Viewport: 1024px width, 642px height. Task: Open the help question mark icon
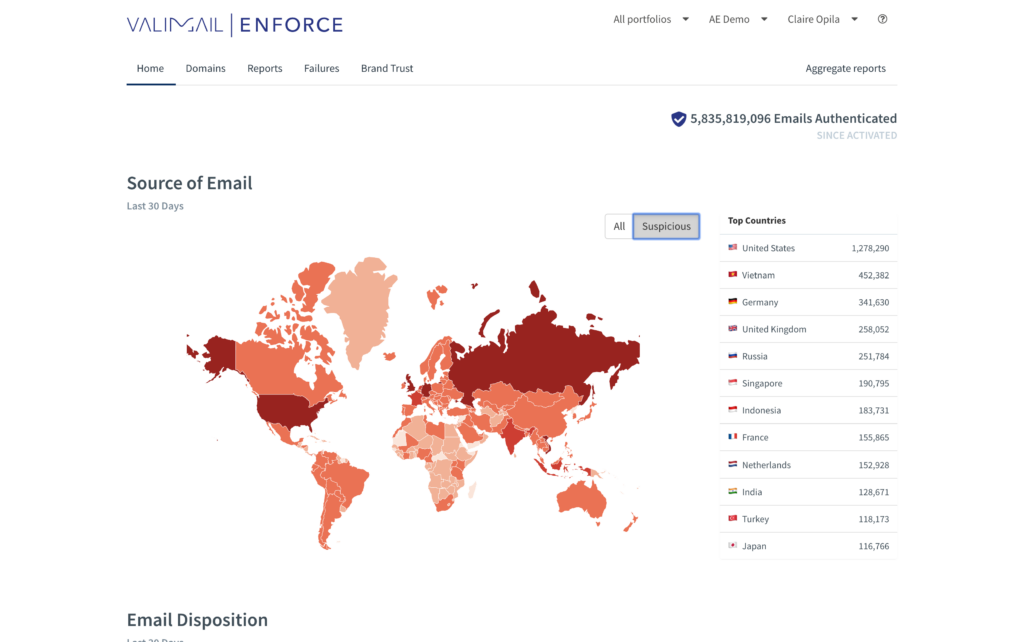[x=882, y=19]
